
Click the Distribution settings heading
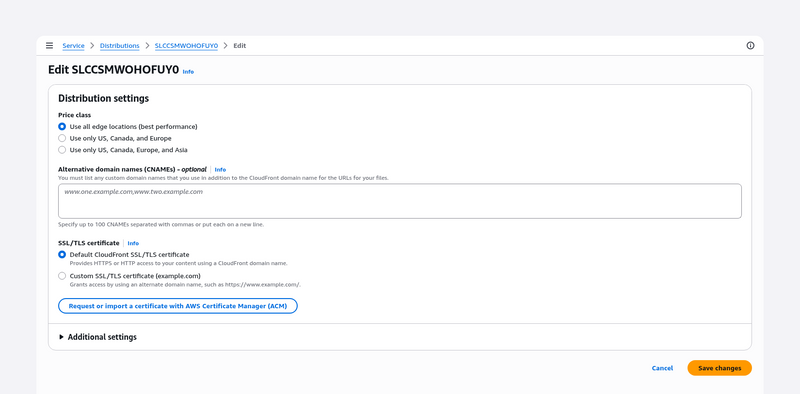point(104,98)
